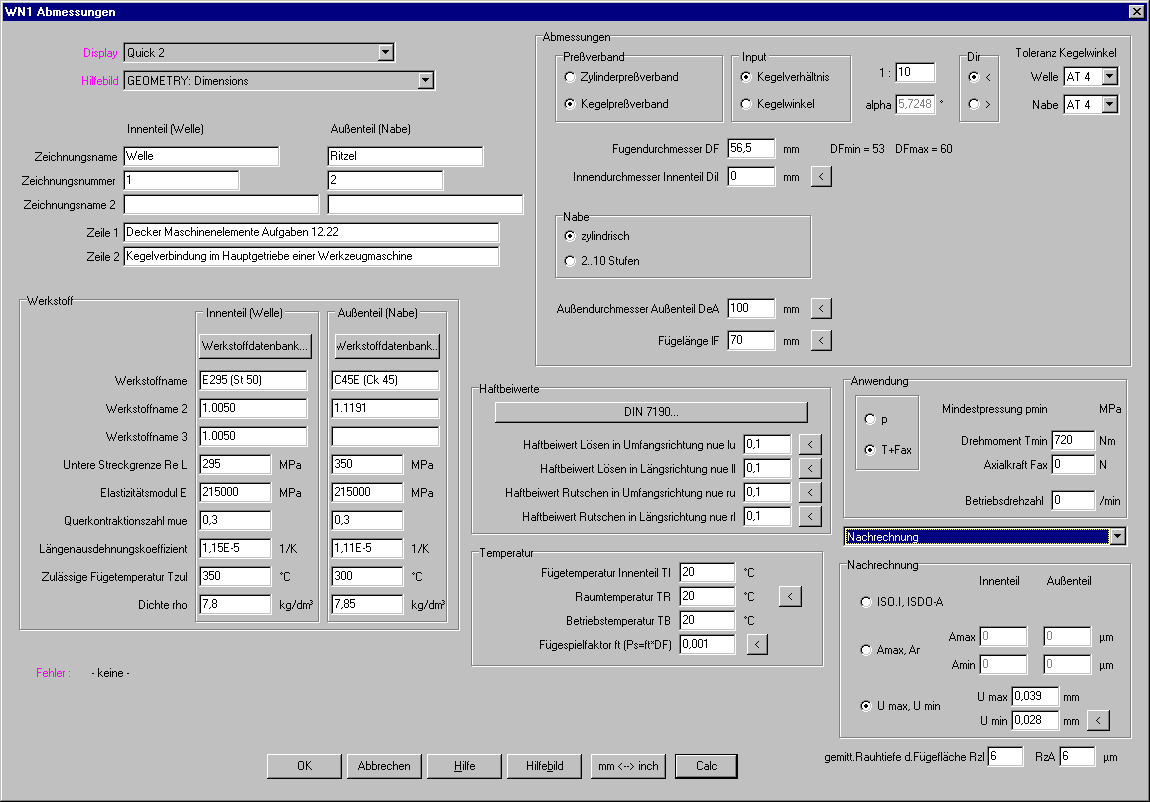The width and height of the screenshot is (1150, 802).
Task: Click the '<' button beside Innendurchmesser Innenteil DiI
Action: point(820,177)
